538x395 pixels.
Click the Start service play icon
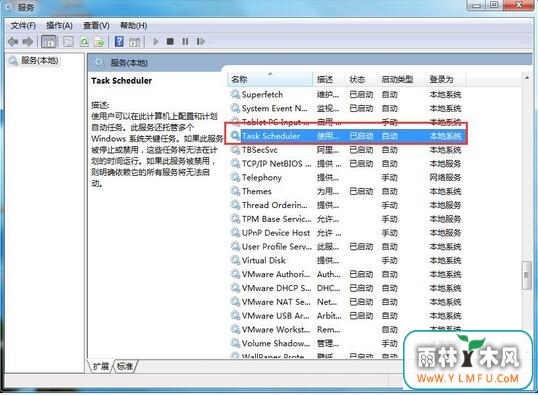coord(156,42)
